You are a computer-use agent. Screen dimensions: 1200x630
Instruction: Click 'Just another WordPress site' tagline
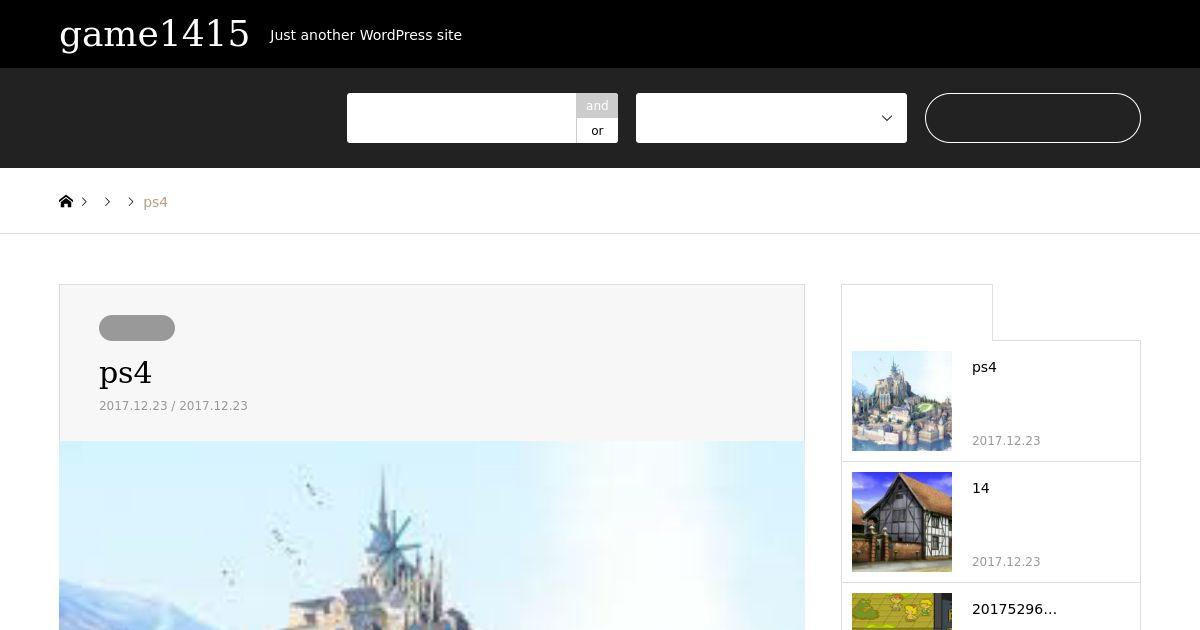[x=366, y=35]
